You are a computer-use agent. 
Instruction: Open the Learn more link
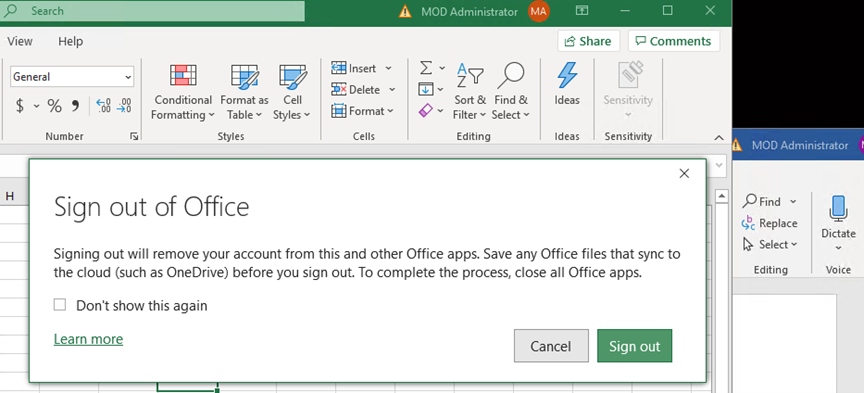88,339
